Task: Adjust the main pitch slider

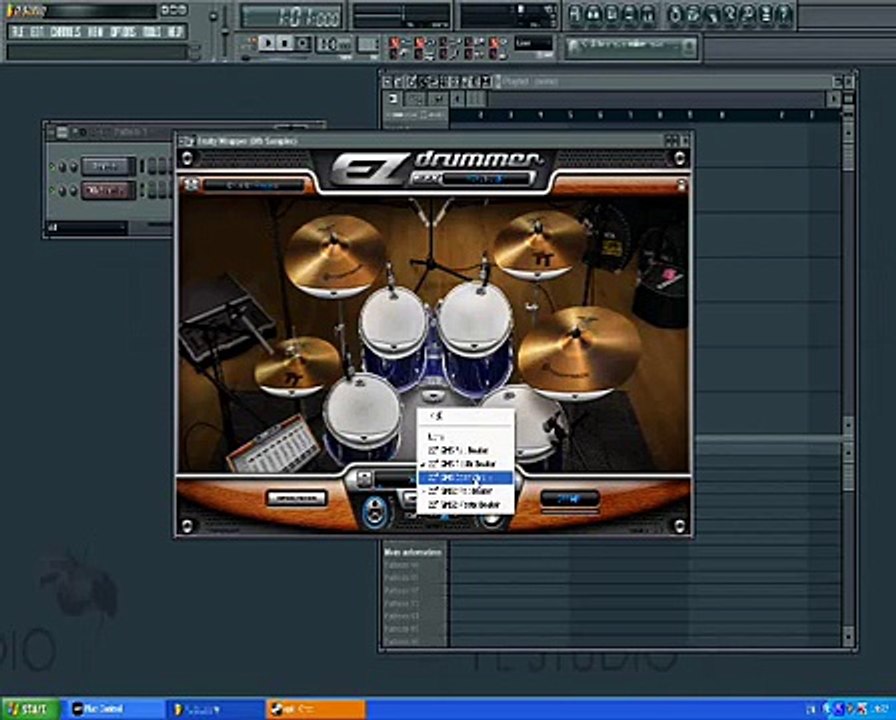Action: (226, 31)
